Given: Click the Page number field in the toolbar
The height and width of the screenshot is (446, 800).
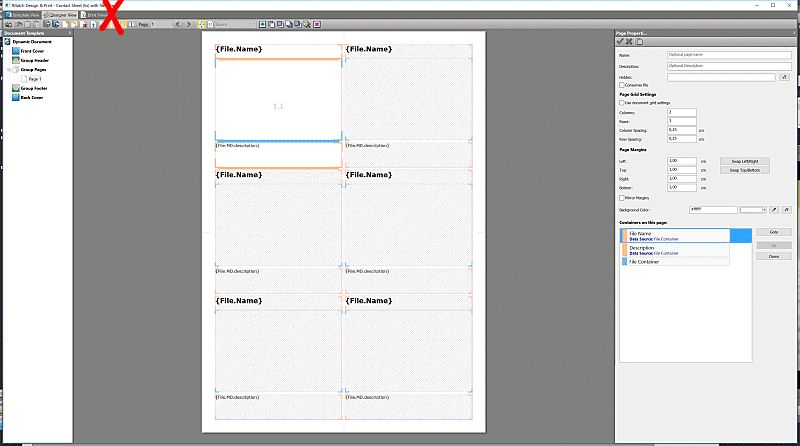Looking at the screenshot, I should [162, 24].
